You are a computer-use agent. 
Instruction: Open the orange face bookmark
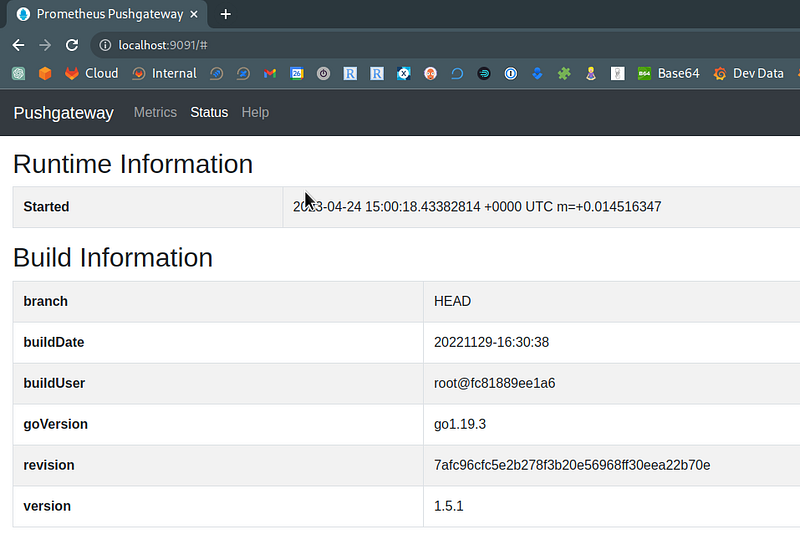(x=431, y=73)
